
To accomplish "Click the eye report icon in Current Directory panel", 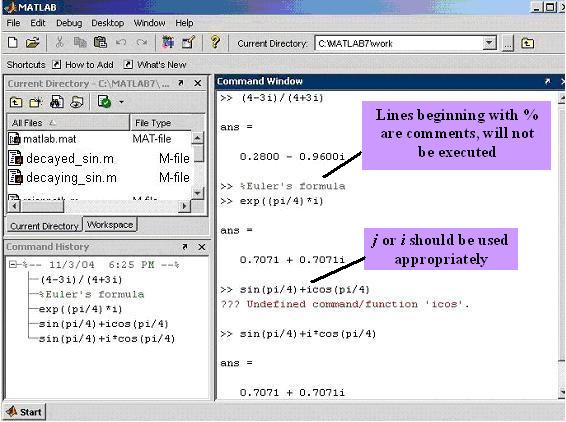I will (77, 103).
